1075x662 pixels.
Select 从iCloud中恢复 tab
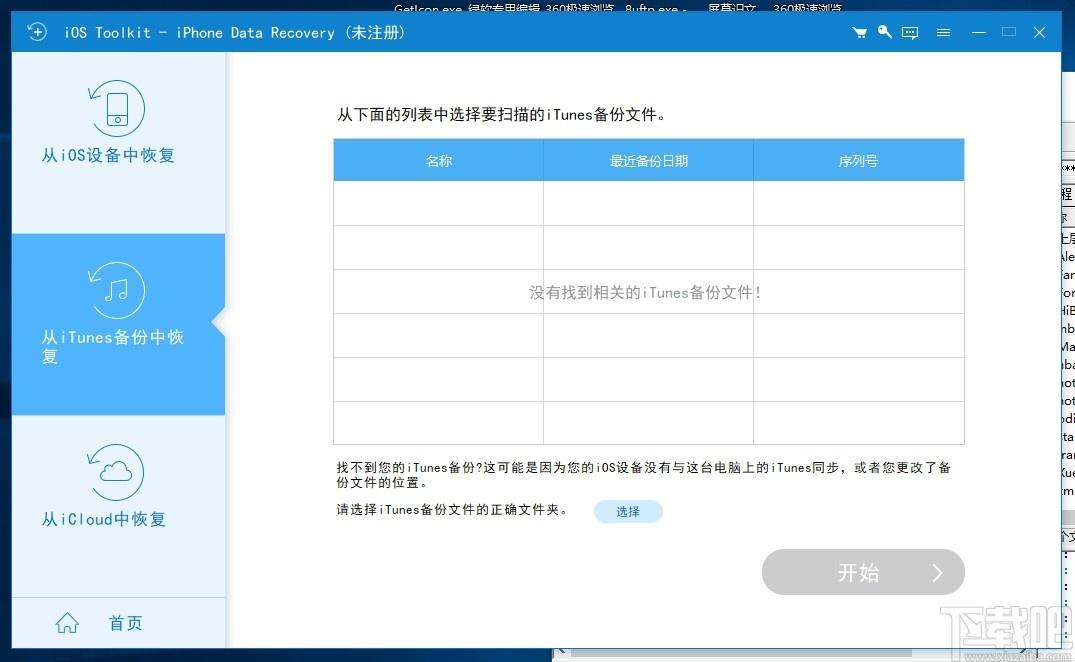point(118,506)
